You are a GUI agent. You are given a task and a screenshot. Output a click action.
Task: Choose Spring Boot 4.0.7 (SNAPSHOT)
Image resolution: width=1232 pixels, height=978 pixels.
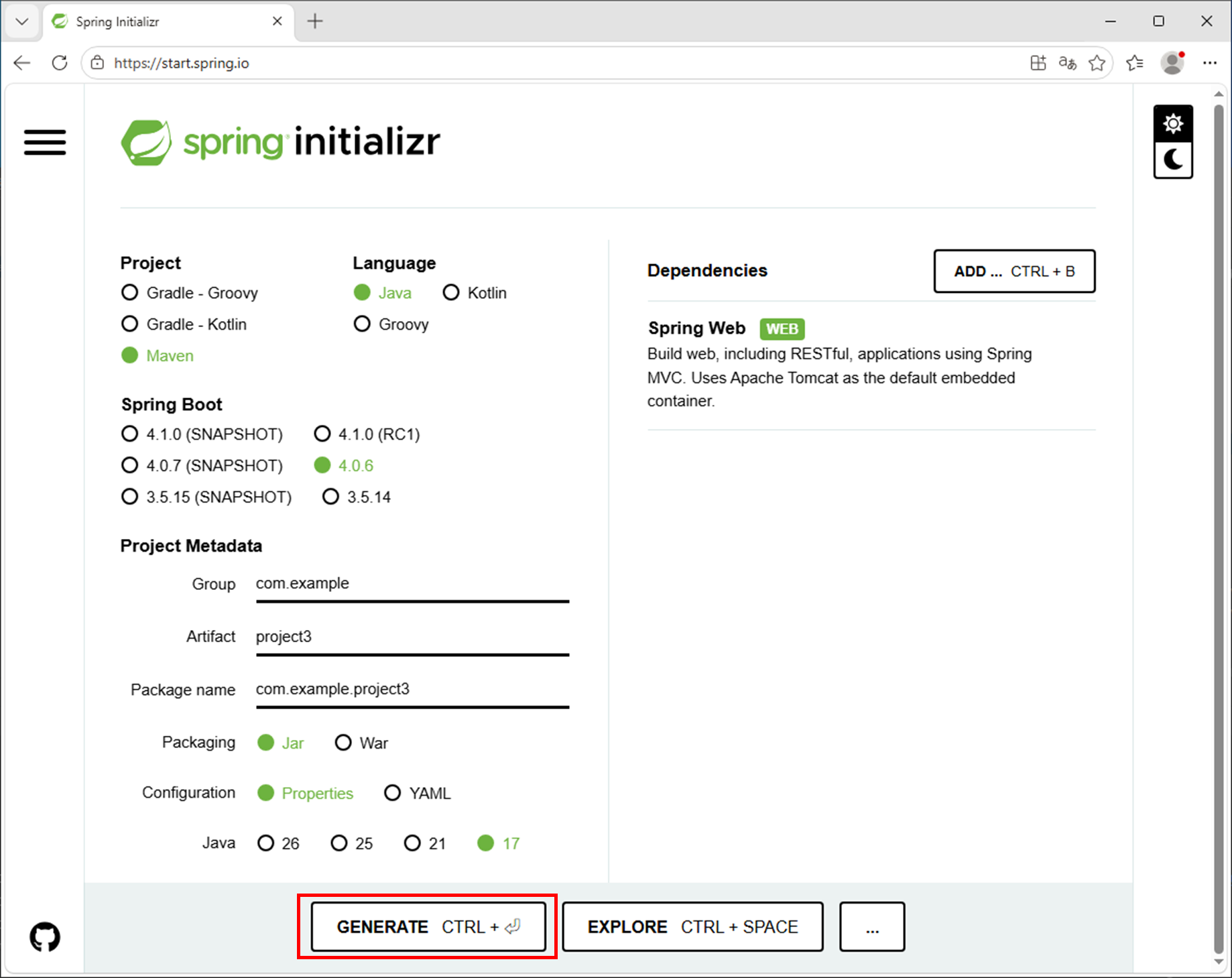tap(202, 466)
